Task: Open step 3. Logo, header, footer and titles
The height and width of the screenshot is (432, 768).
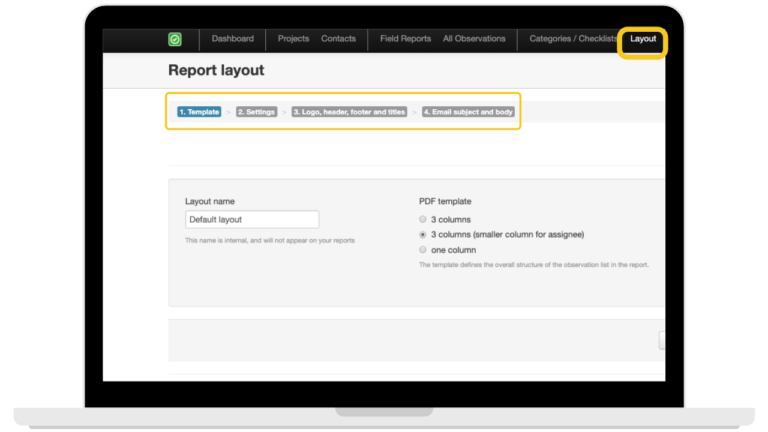Action: pyautogui.click(x=350, y=112)
